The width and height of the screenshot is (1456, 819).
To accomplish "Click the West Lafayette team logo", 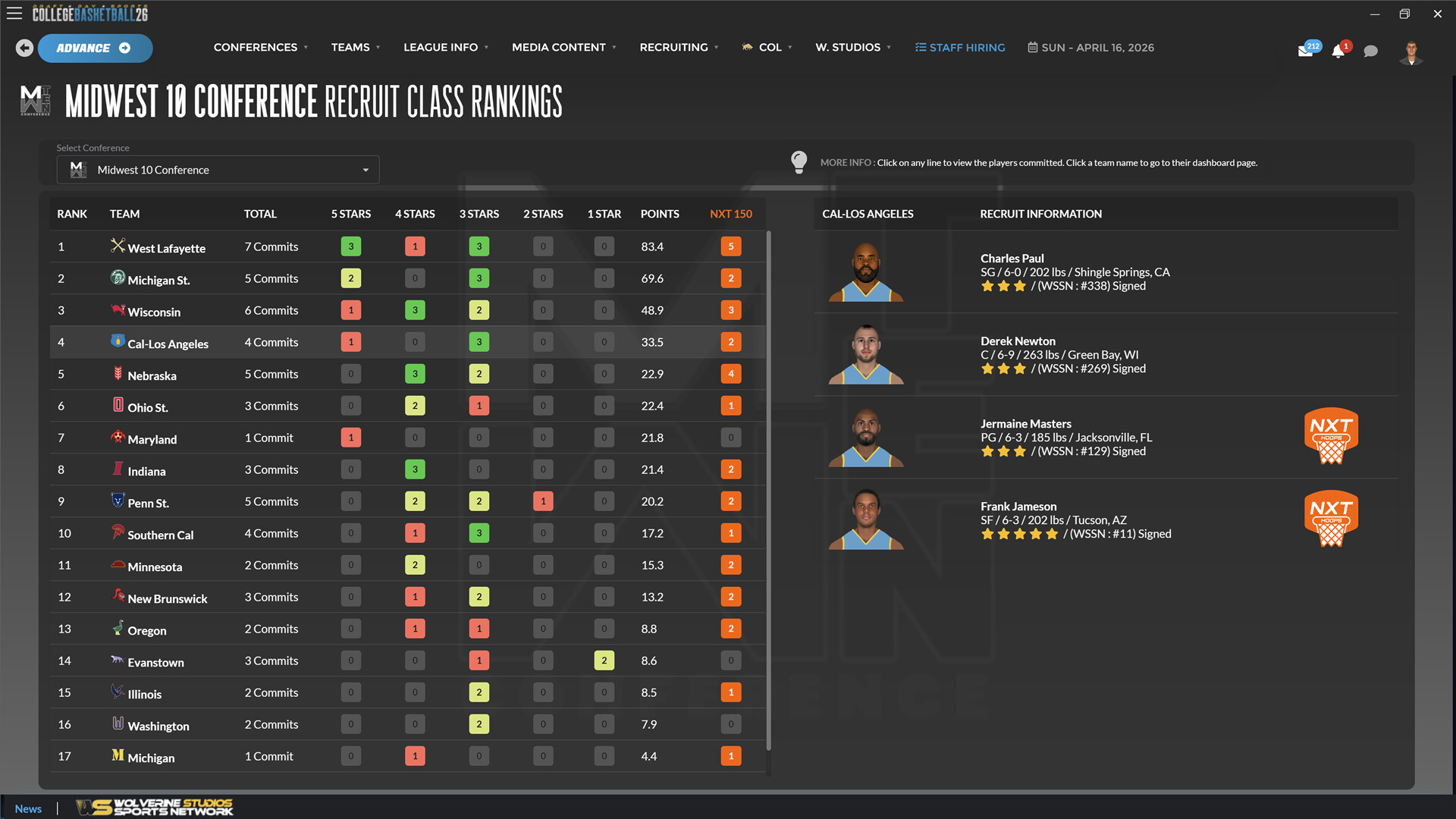I will point(116,246).
